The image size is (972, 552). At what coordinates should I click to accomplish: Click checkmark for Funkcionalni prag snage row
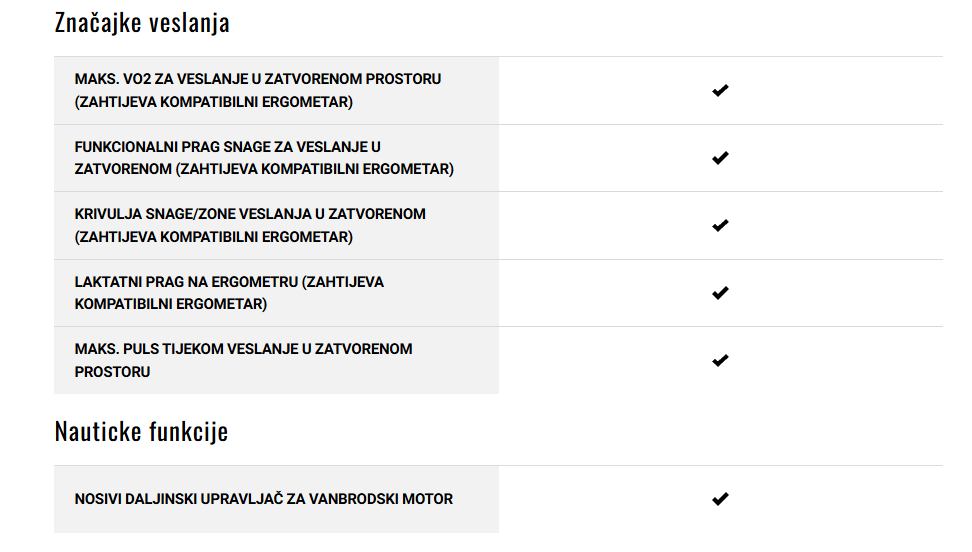click(x=720, y=158)
